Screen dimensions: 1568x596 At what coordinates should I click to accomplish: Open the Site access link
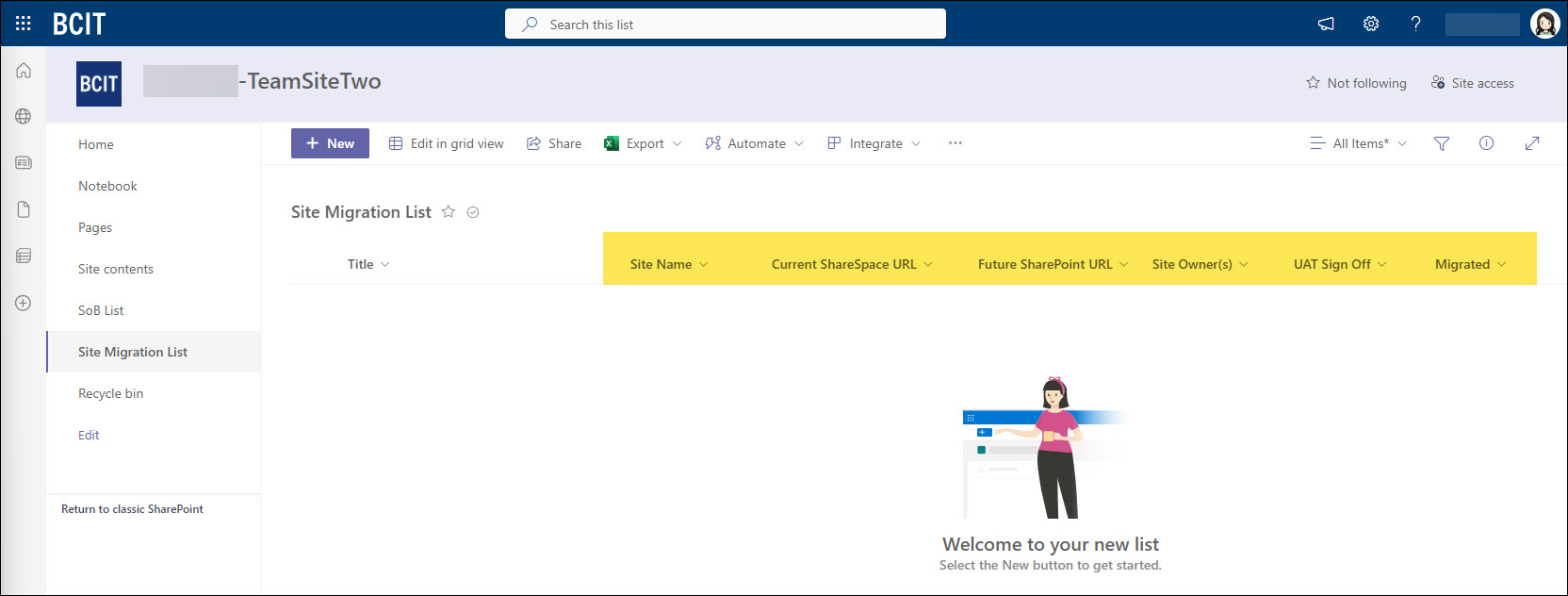coord(1472,83)
